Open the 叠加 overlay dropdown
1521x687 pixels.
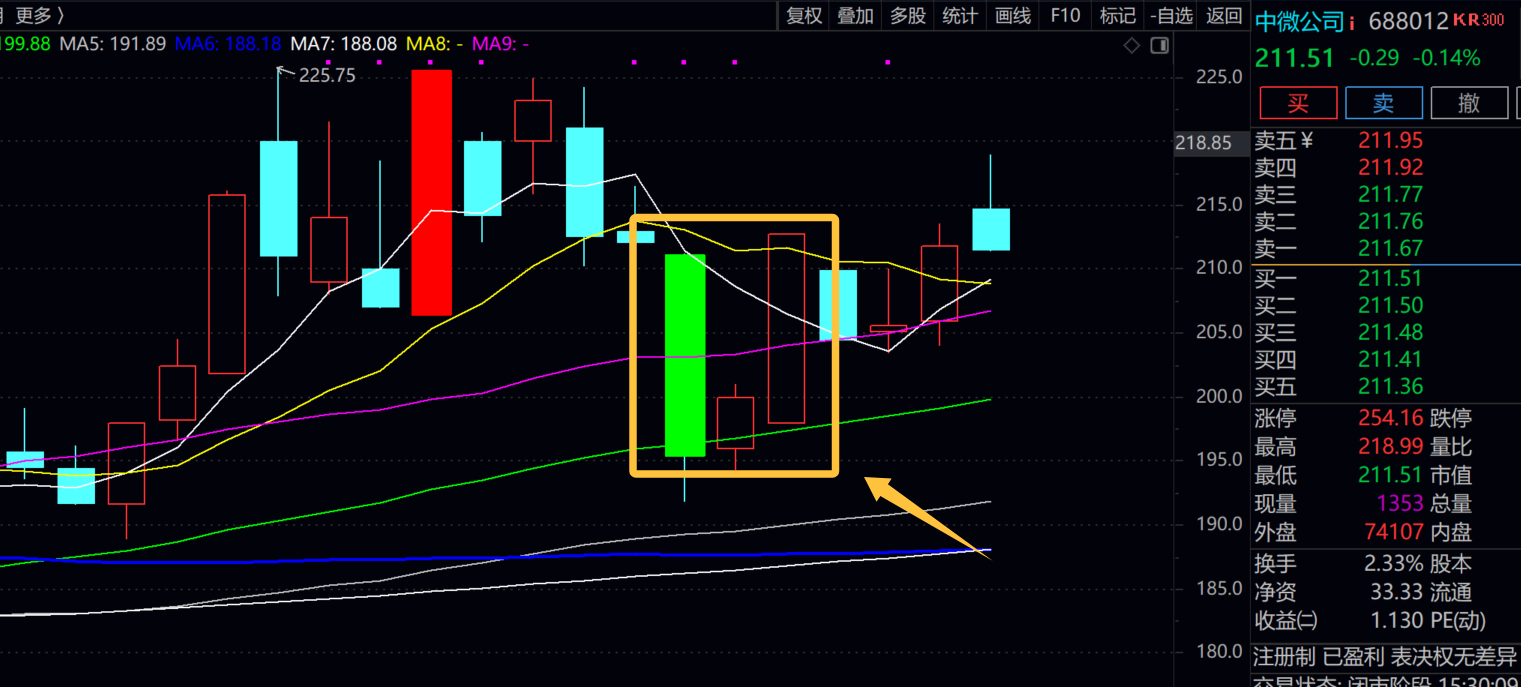[856, 15]
